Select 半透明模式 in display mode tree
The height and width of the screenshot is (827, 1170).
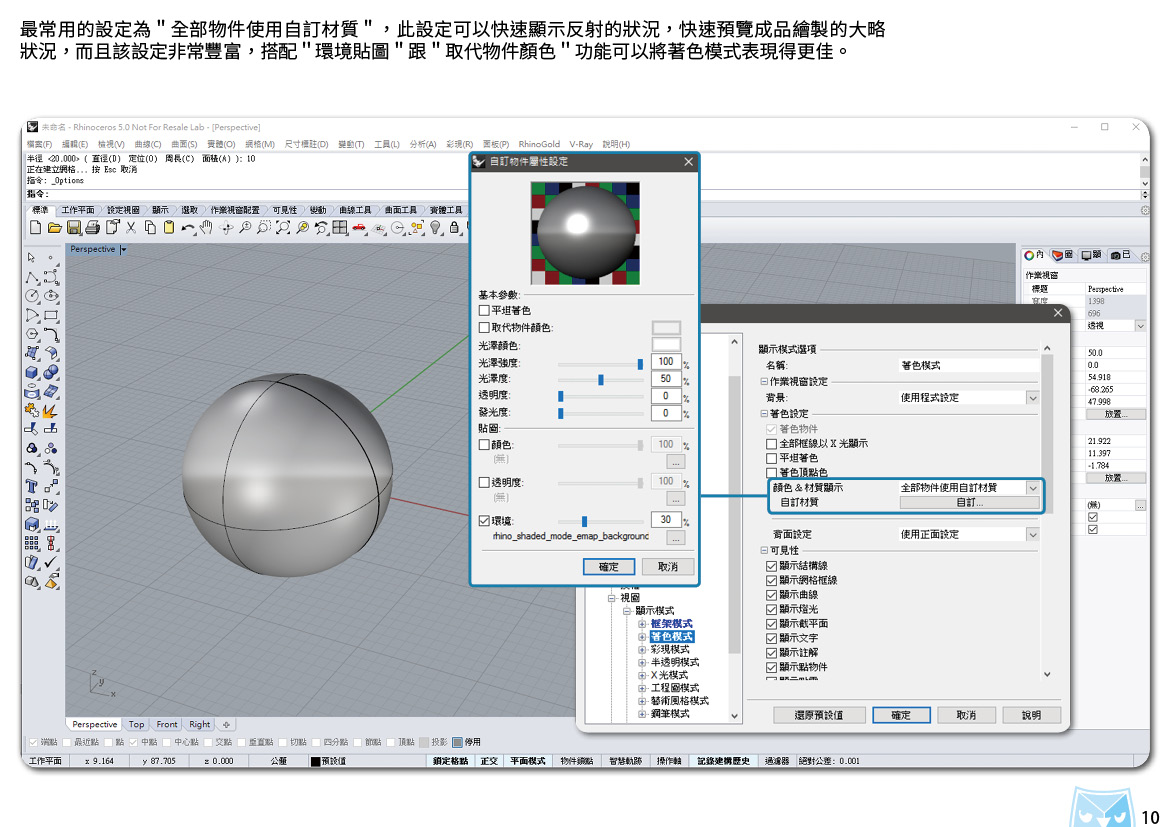675,662
